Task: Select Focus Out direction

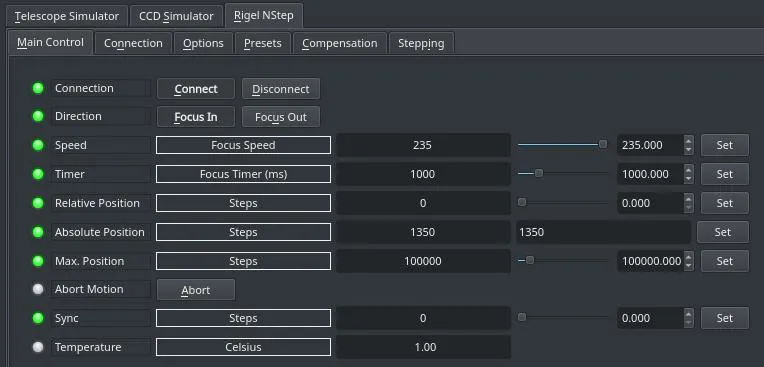Action: point(281,117)
